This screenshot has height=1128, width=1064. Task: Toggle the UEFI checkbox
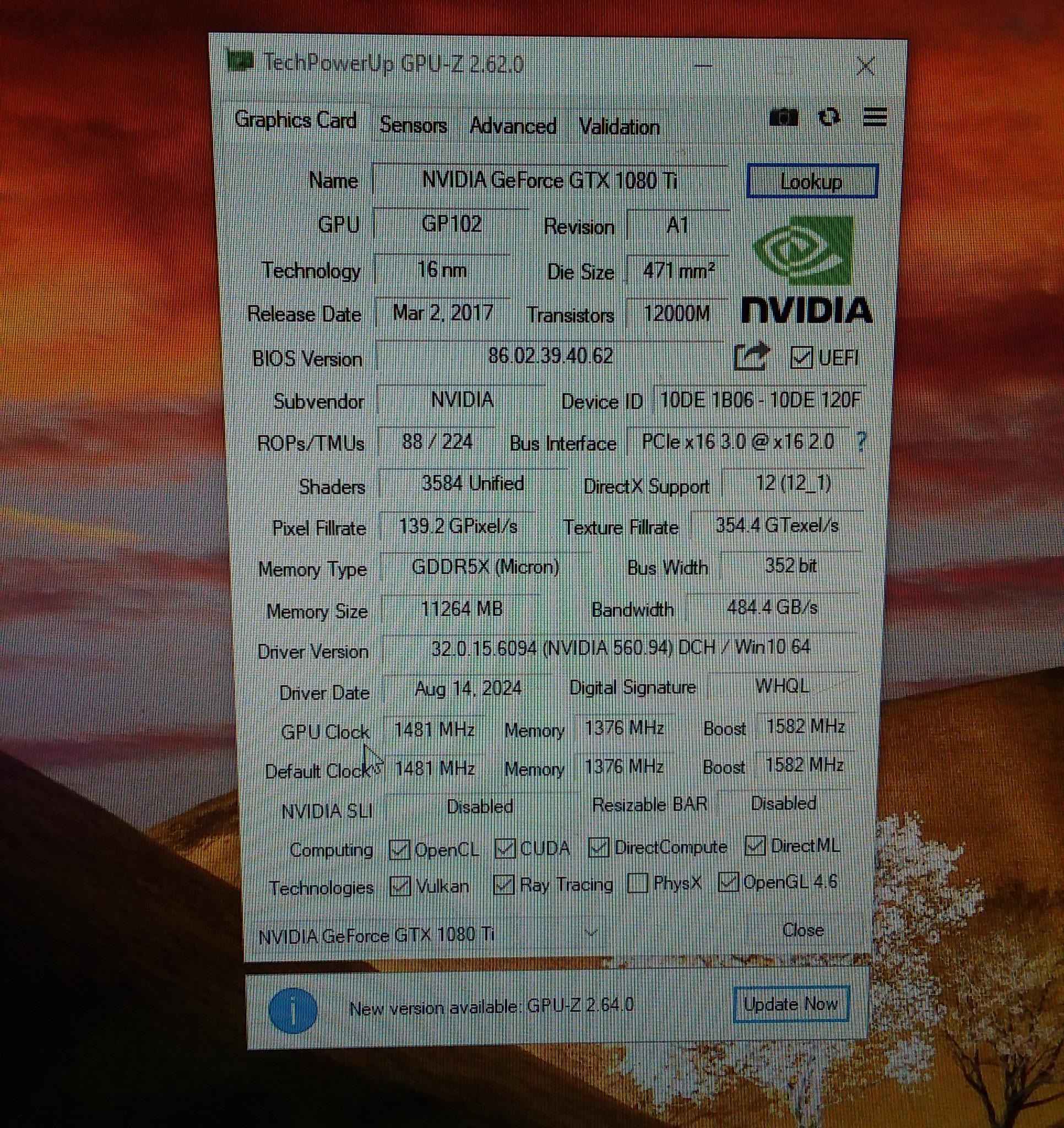[x=801, y=357]
